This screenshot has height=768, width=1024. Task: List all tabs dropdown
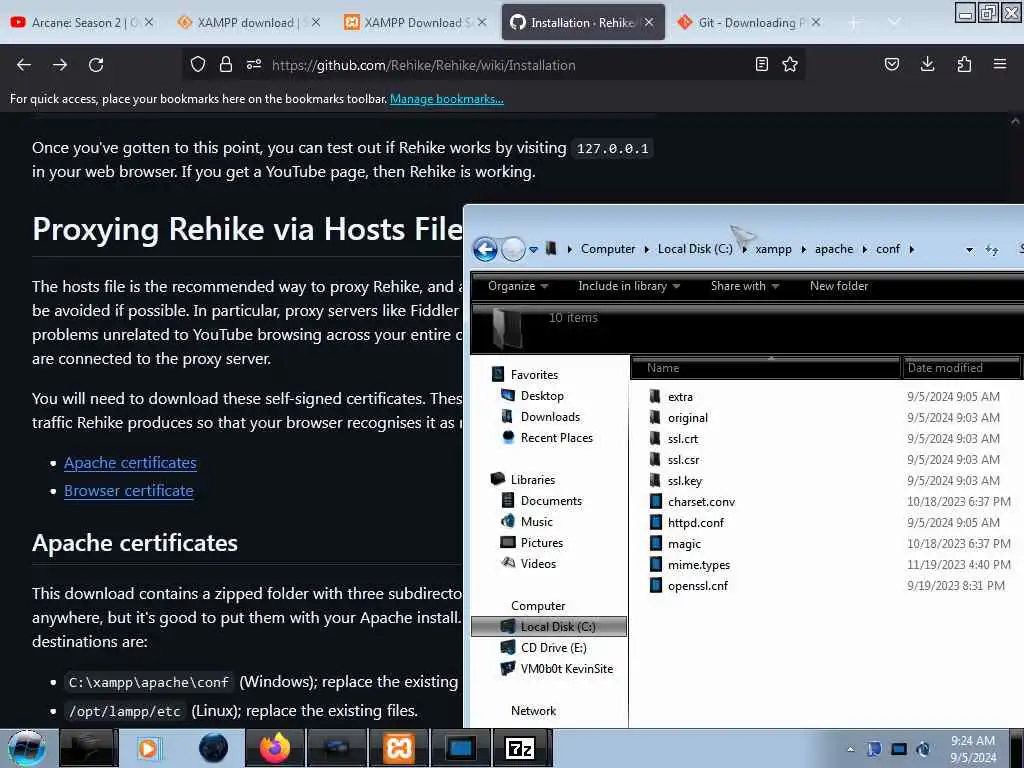894,23
